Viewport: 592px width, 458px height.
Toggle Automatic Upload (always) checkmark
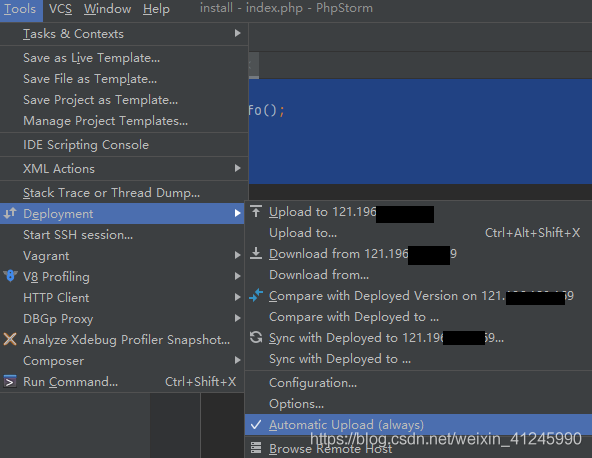[256, 424]
